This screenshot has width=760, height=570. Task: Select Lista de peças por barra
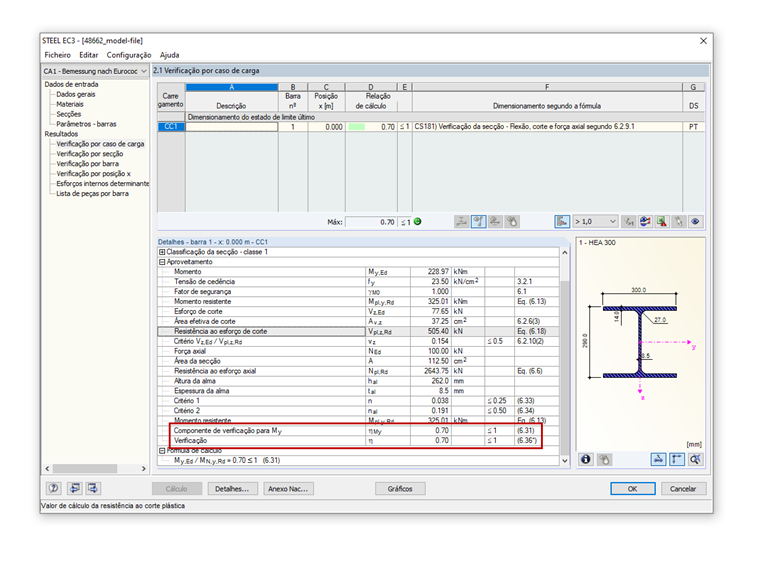(93, 193)
